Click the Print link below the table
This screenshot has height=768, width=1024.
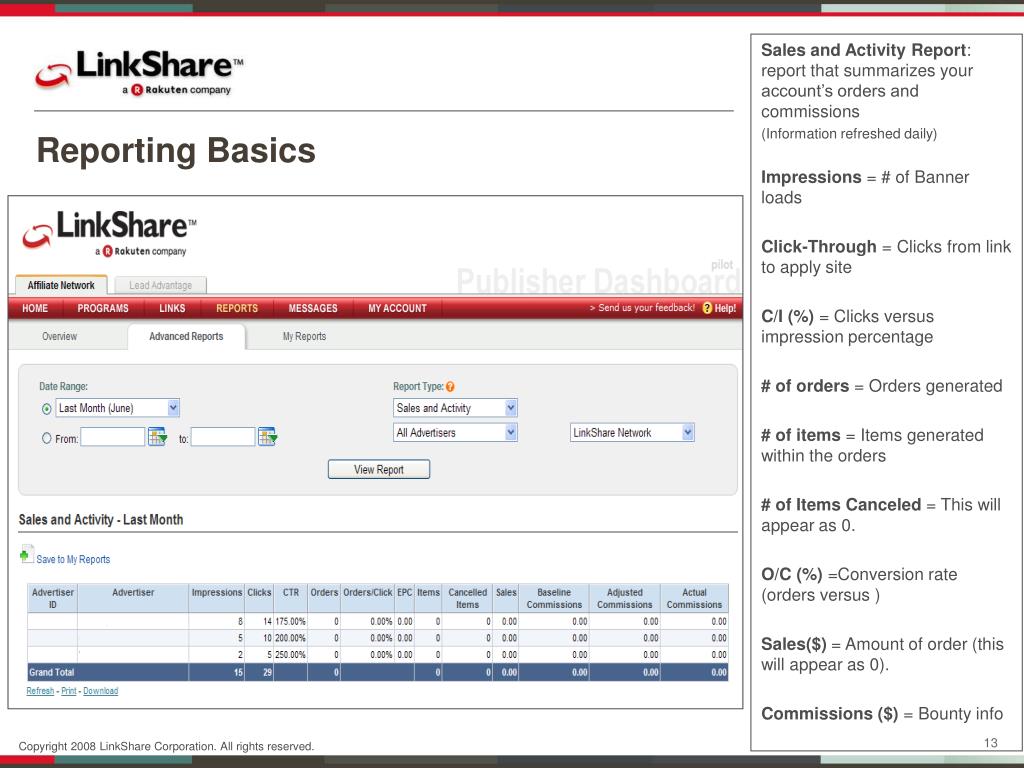pyautogui.click(x=69, y=691)
